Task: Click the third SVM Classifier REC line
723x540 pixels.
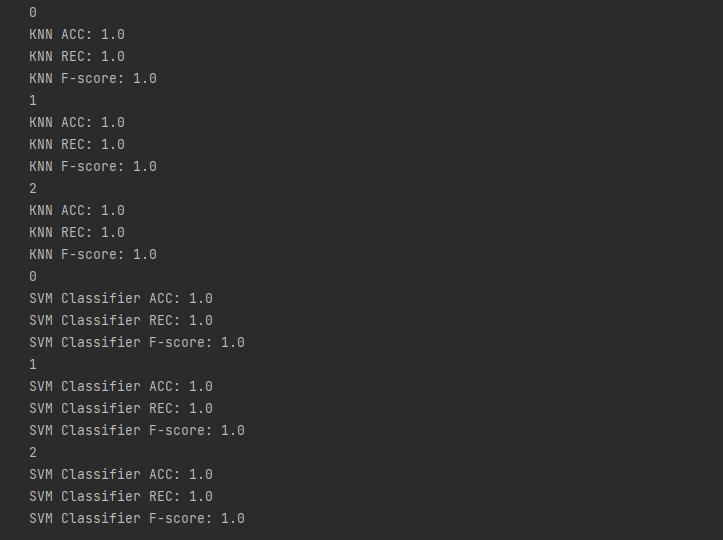Action: pos(121,497)
